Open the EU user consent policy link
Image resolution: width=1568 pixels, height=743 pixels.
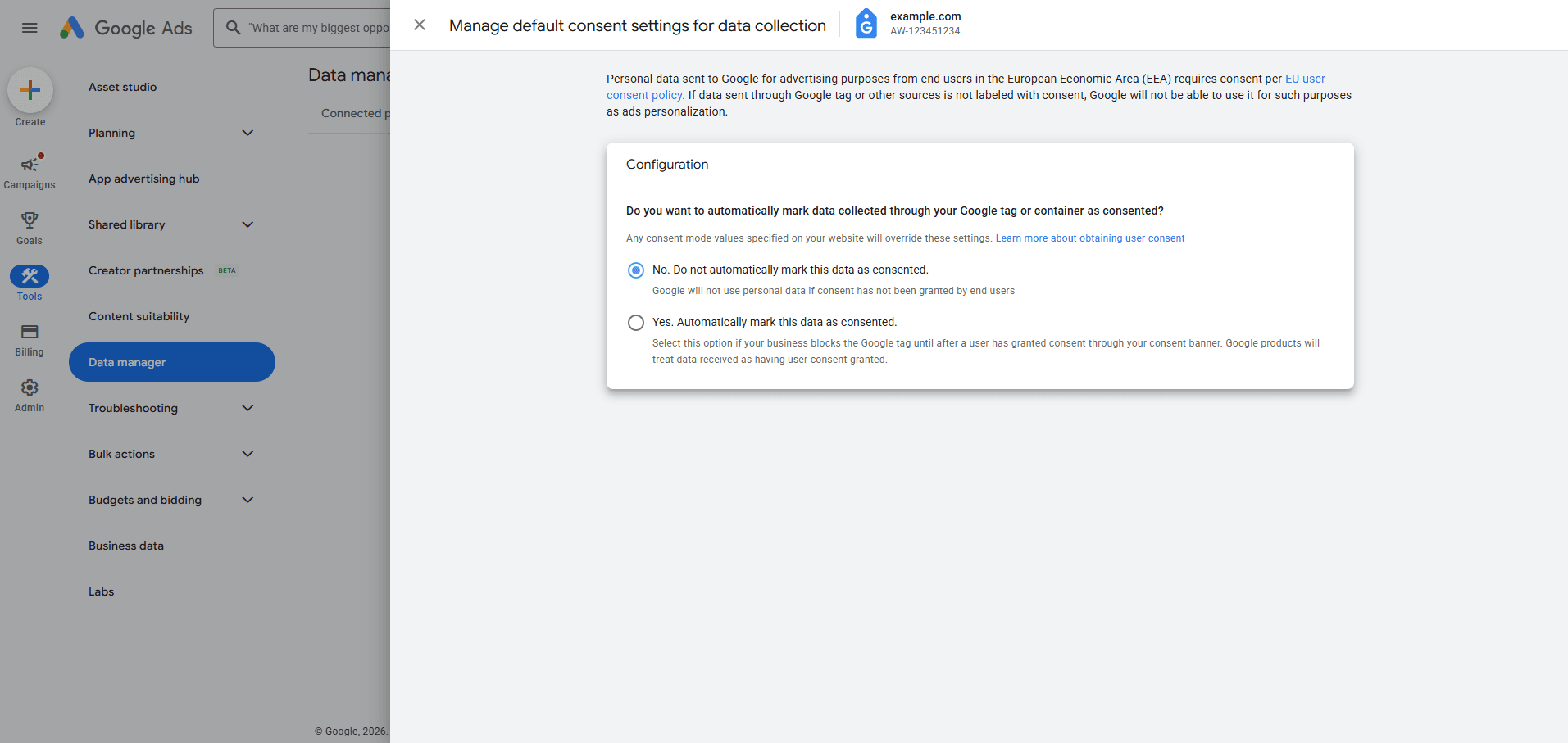pos(1304,79)
